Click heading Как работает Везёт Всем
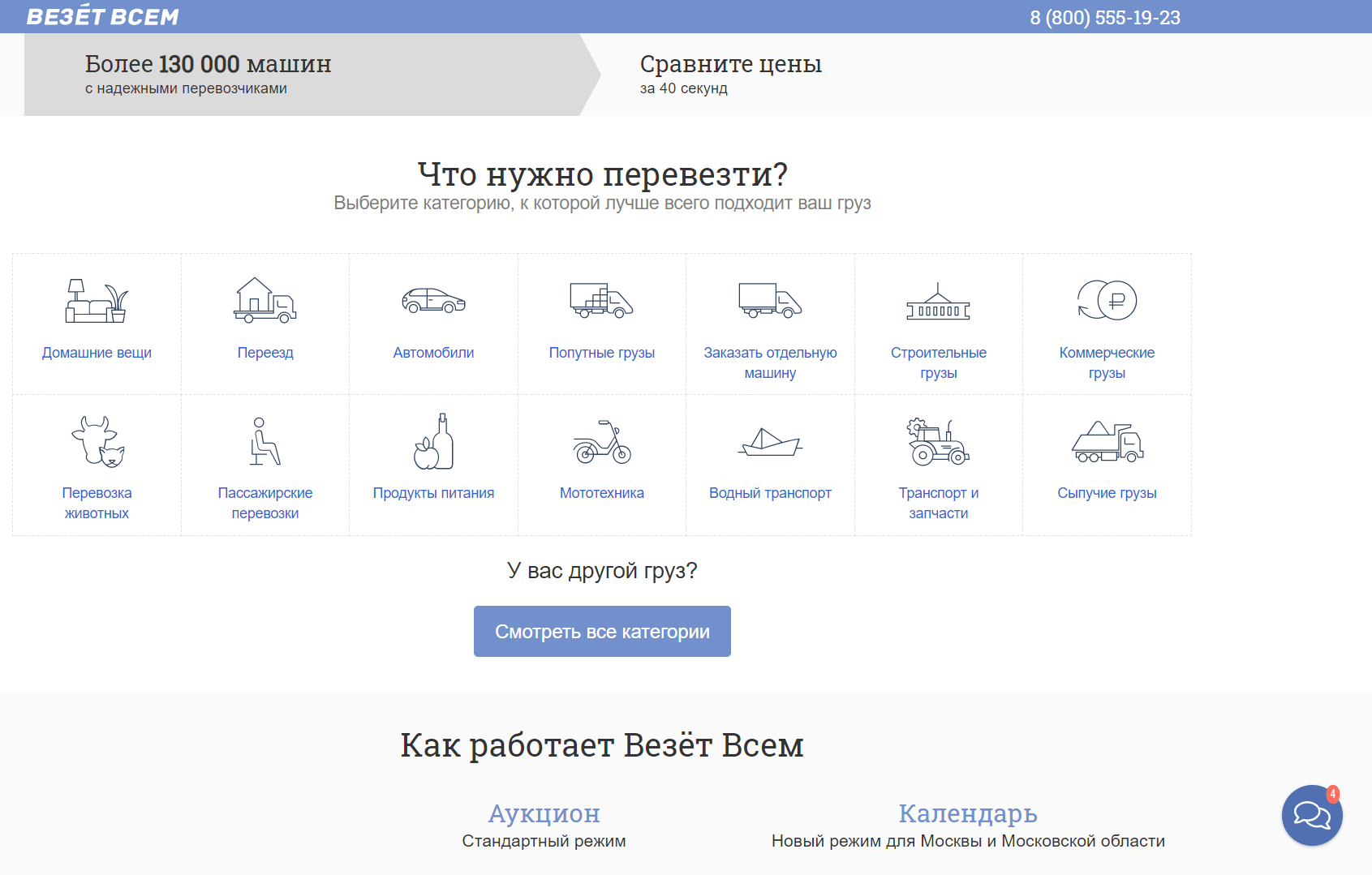Viewport: 1372px width, 875px height. pyautogui.click(x=602, y=744)
